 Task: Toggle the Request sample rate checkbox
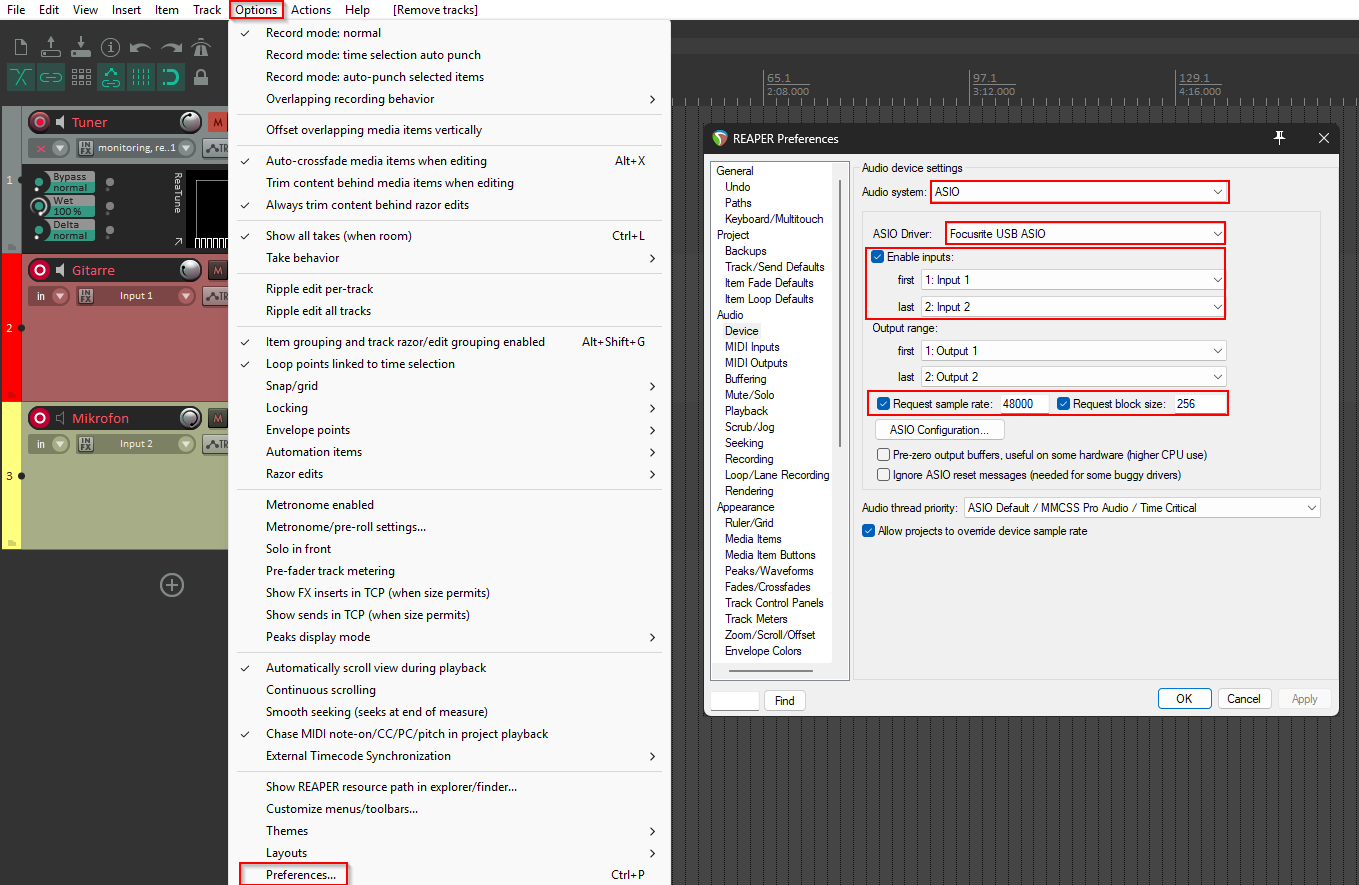pos(883,404)
